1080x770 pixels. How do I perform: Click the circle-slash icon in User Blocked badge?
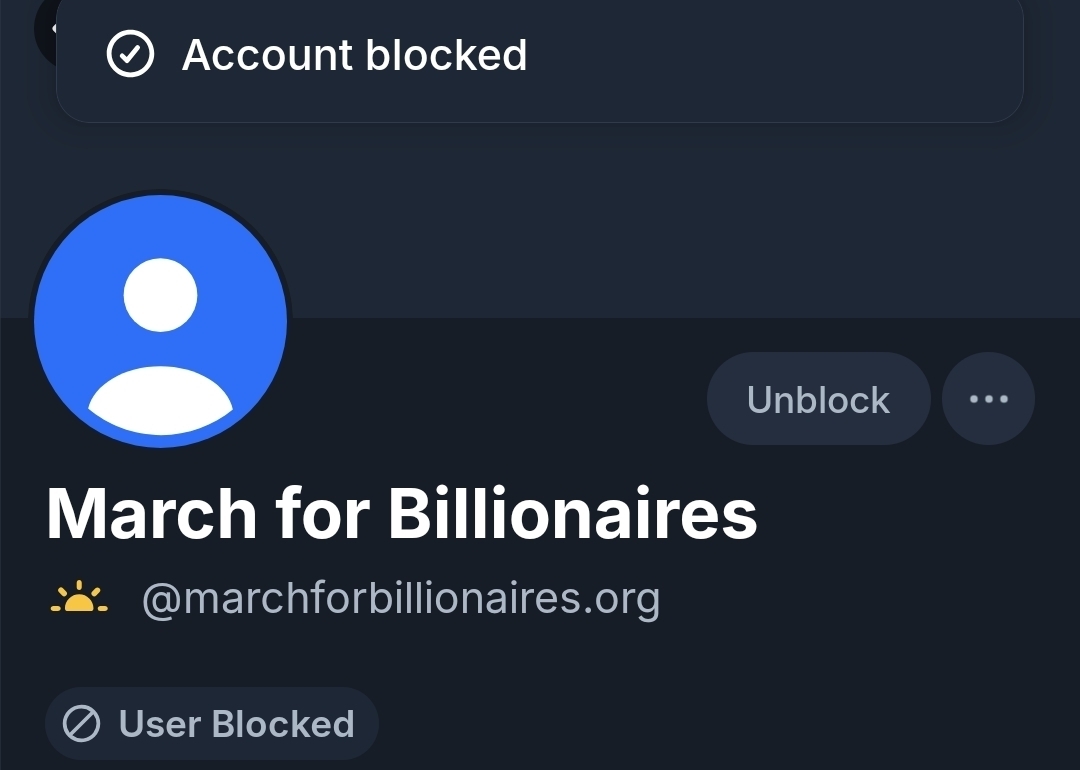pyautogui.click(x=82, y=724)
